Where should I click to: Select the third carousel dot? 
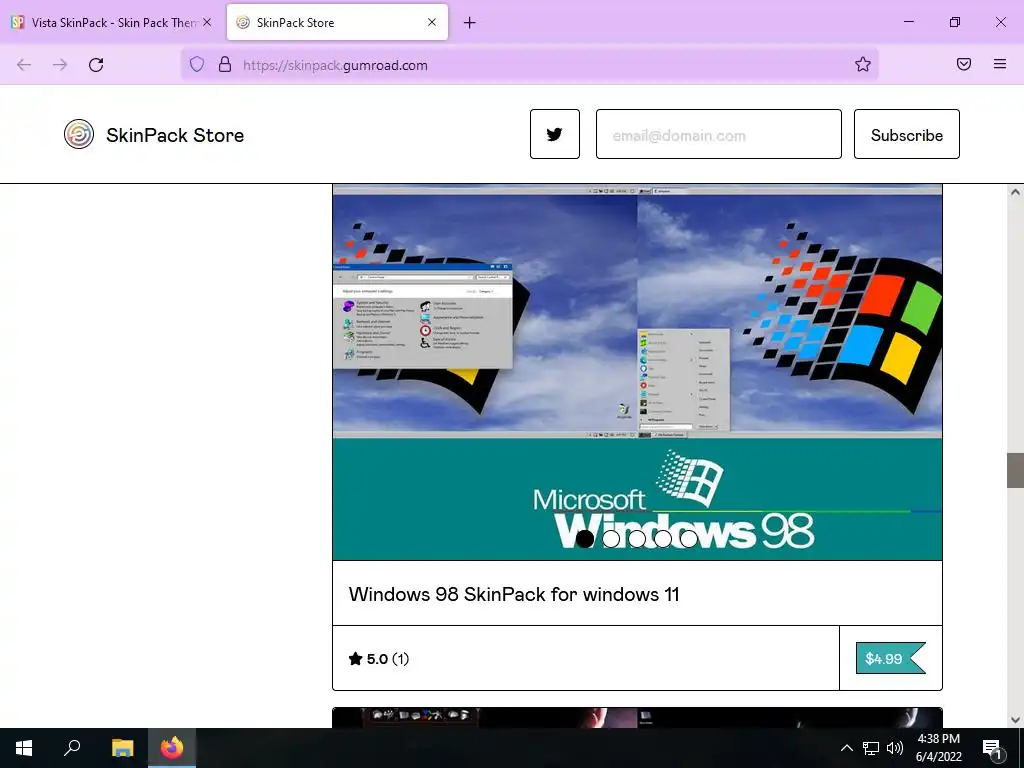click(637, 539)
